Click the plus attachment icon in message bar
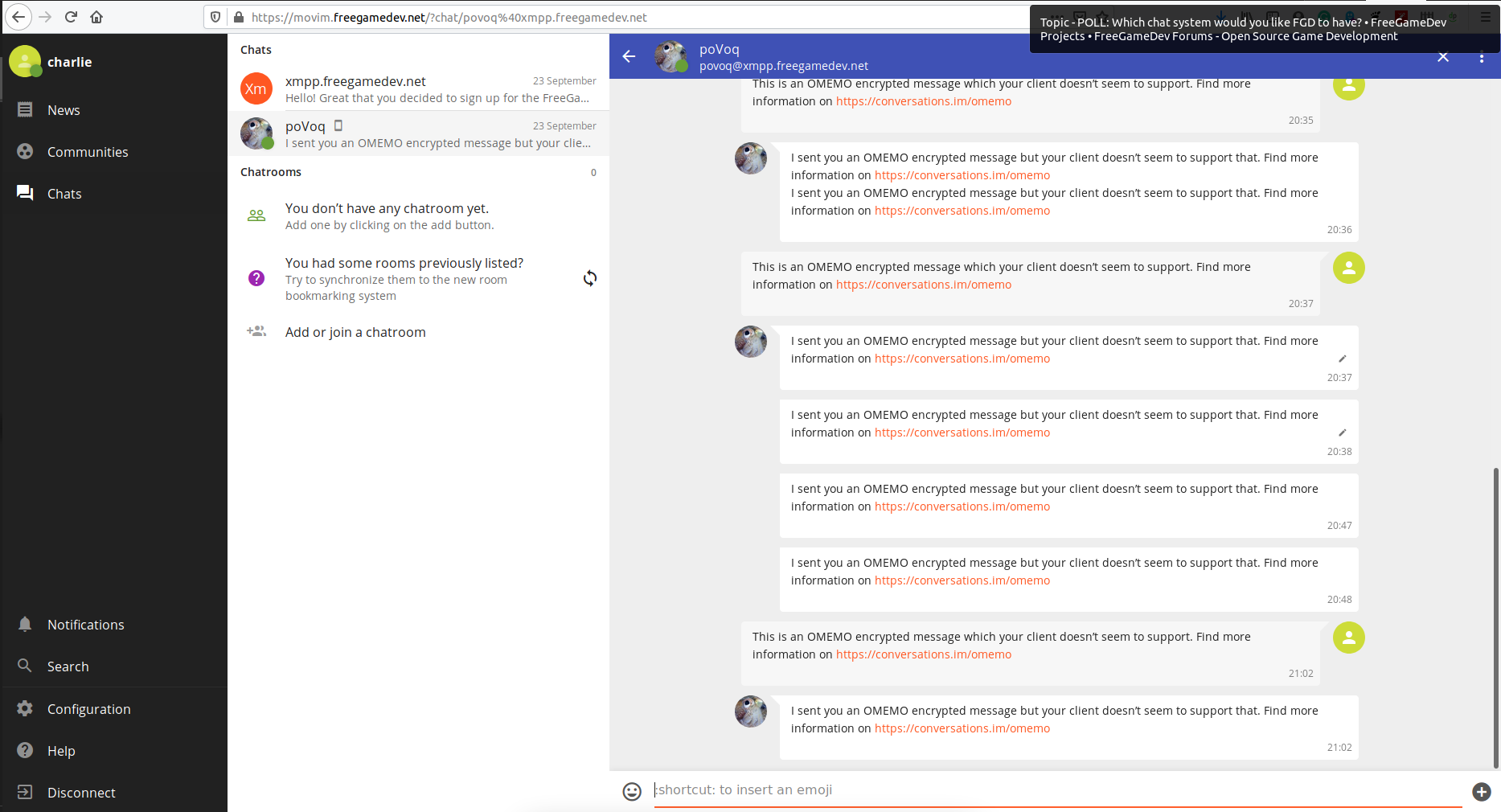The width and height of the screenshot is (1501, 812). [x=1481, y=792]
